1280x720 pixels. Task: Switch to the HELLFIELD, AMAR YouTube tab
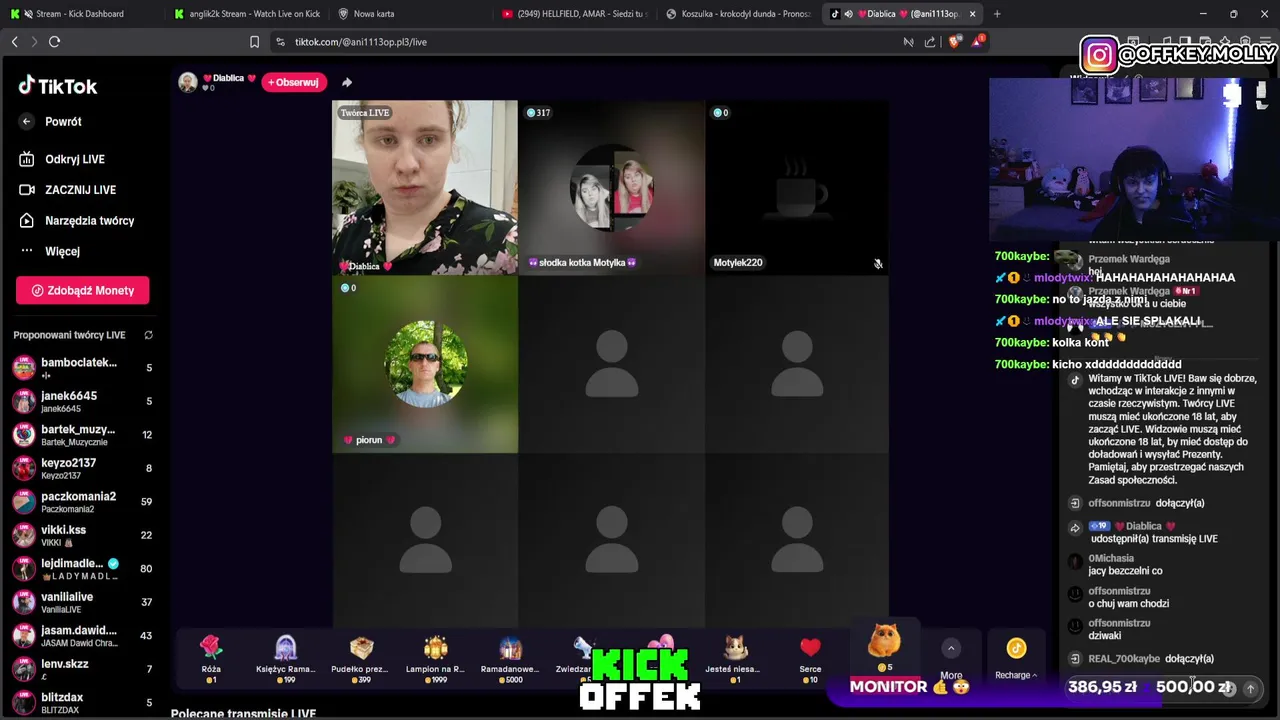575,14
